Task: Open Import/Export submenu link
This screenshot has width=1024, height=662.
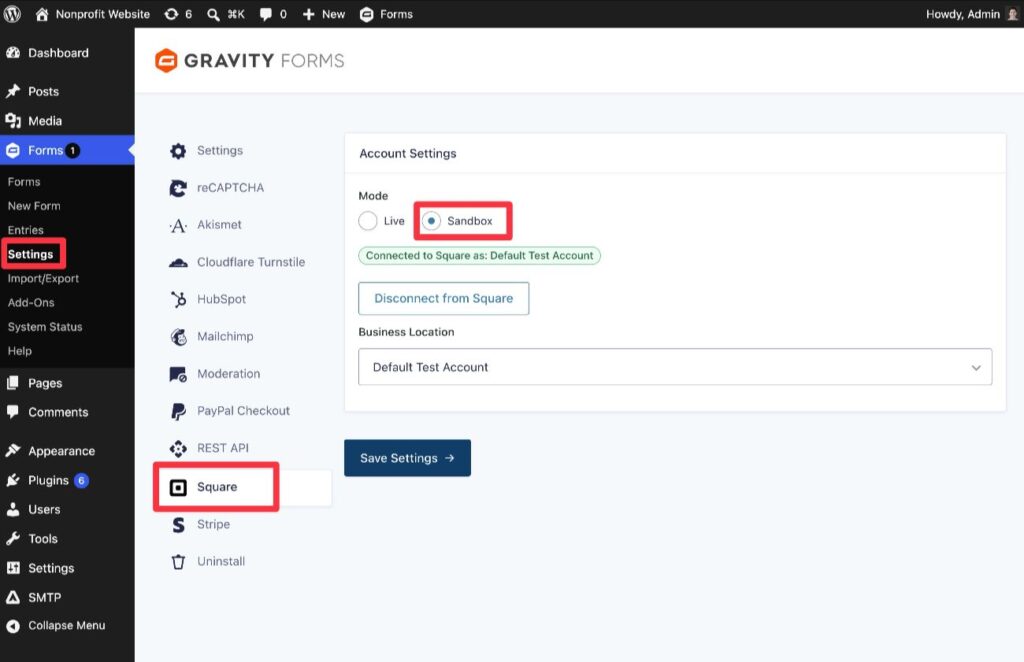Action: (43, 278)
